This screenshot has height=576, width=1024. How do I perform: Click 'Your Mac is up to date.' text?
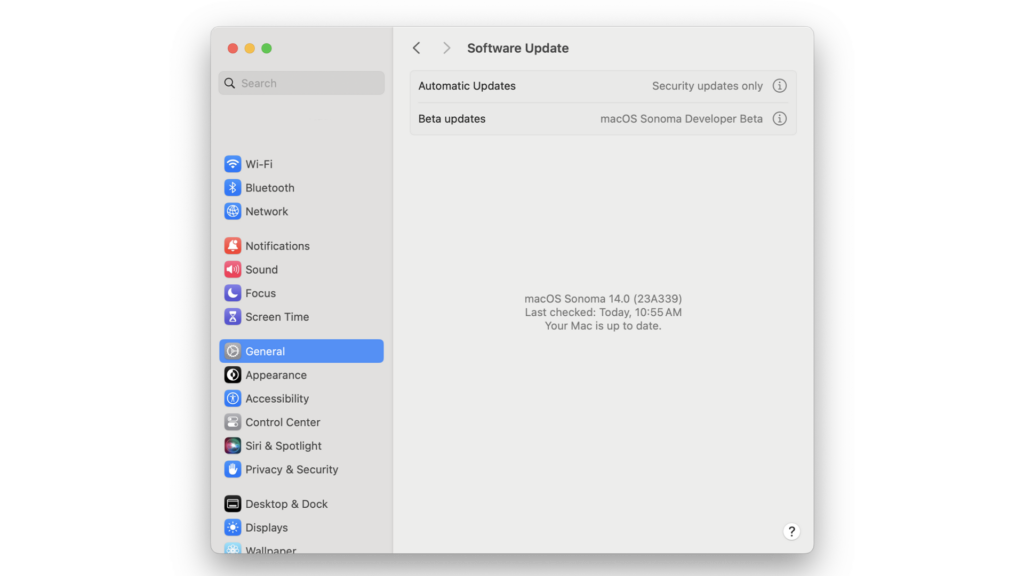603,325
